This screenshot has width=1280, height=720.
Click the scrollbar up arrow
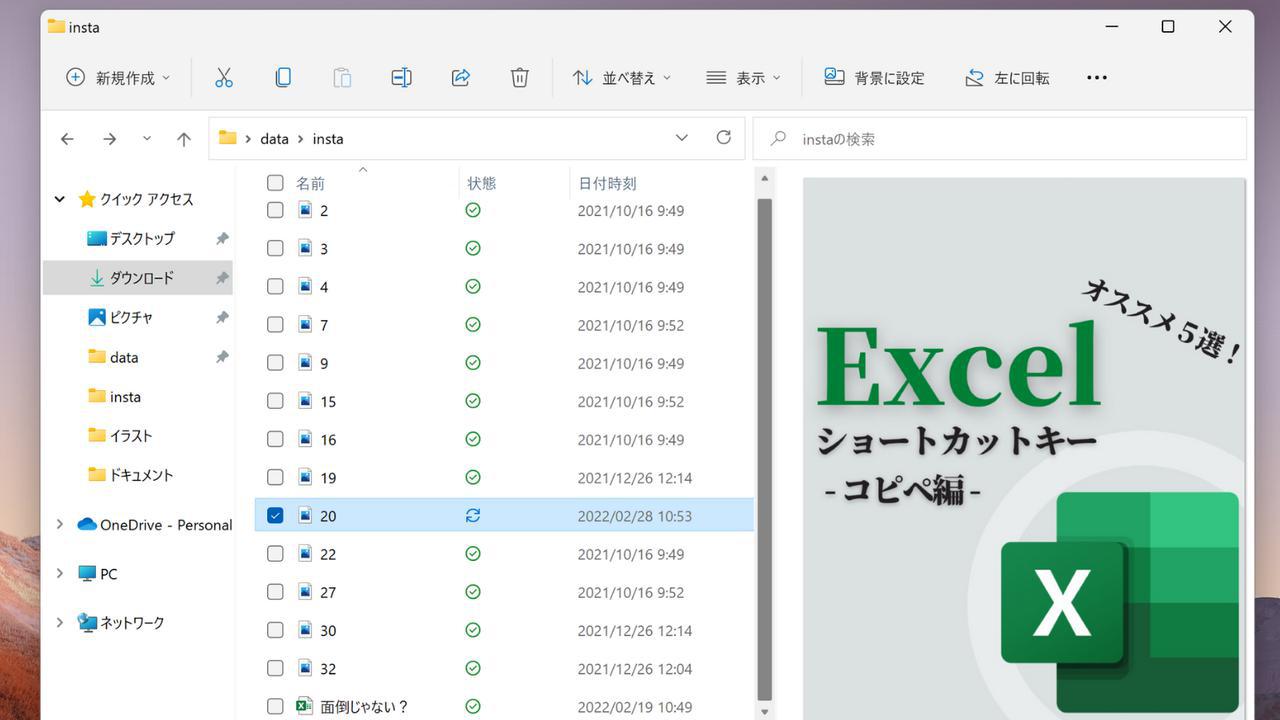coord(765,180)
